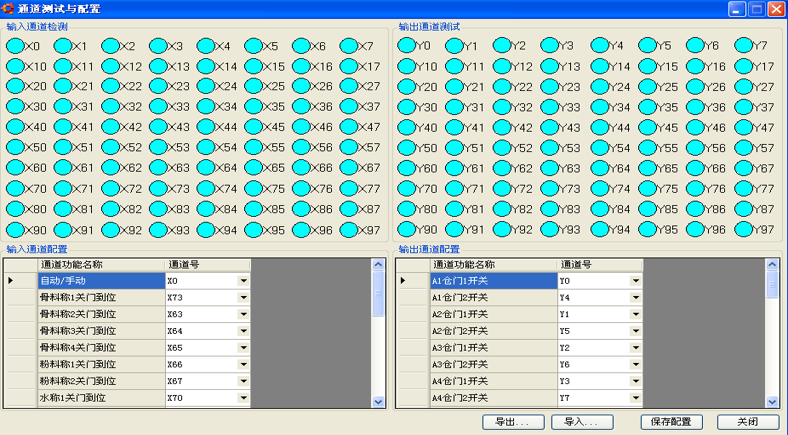Click the X71 input indicator light
788x435 pixels.
63,188
